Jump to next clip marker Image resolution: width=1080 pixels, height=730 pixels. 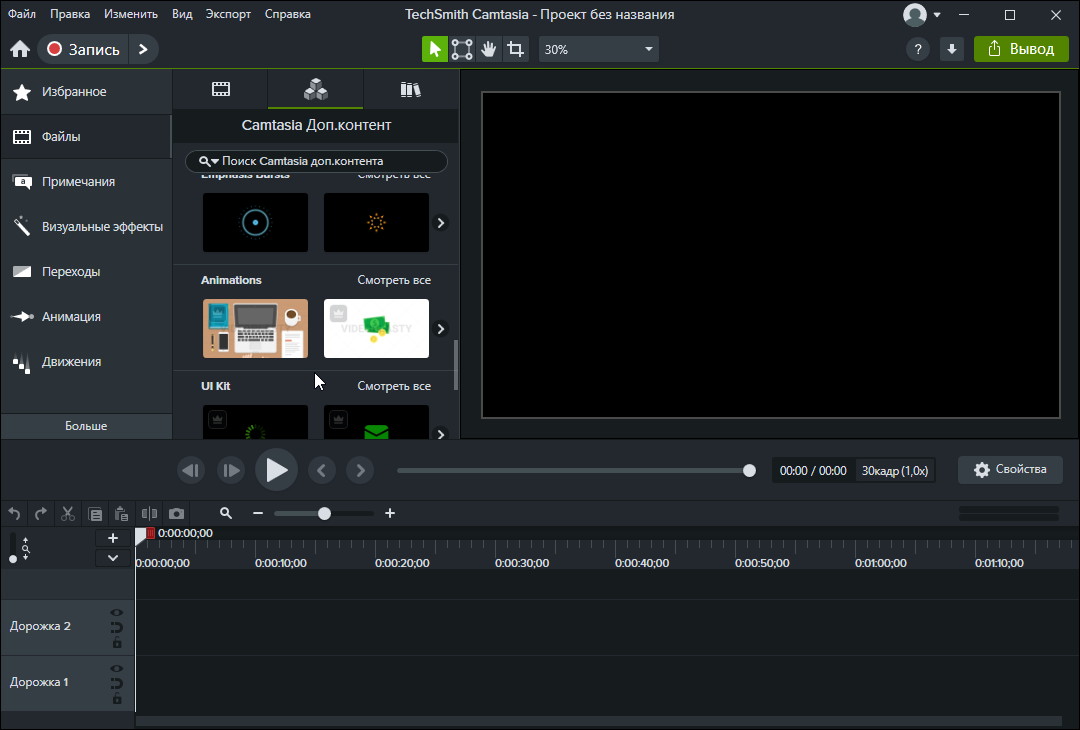360,470
